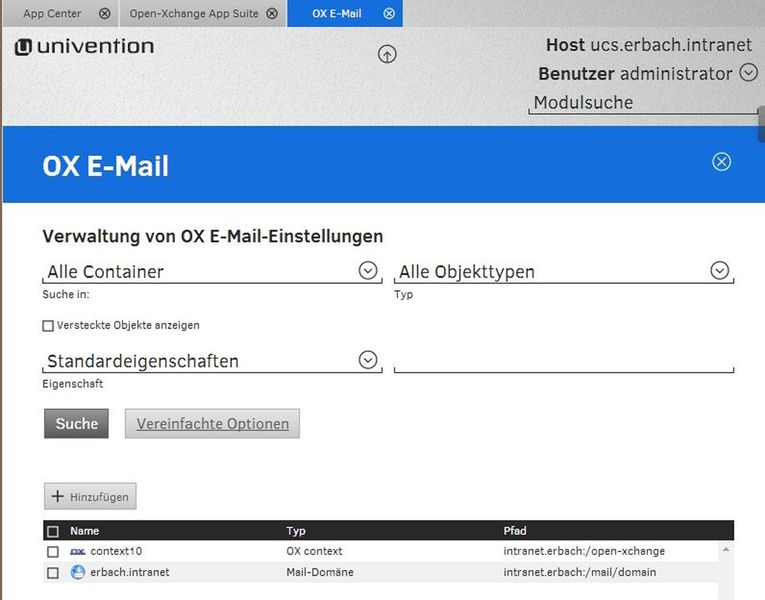Click the Suche button

pyautogui.click(x=76, y=423)
